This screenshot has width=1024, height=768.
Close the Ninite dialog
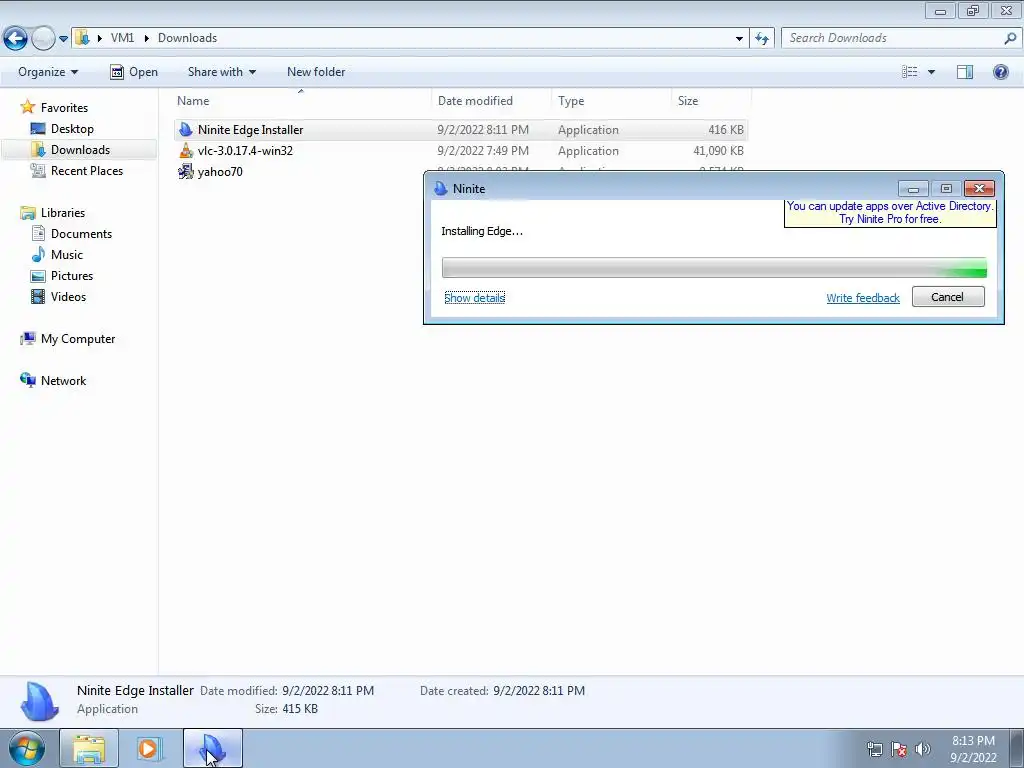979,189
